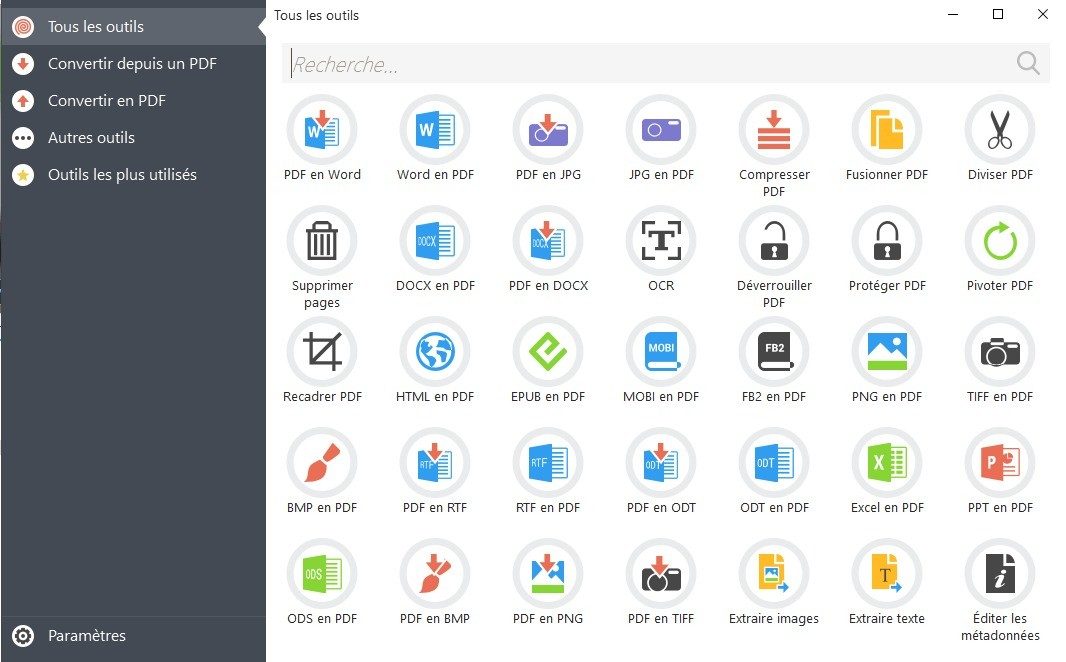Open the PPT en PDF tool
1066x662 pixels.
999,462
